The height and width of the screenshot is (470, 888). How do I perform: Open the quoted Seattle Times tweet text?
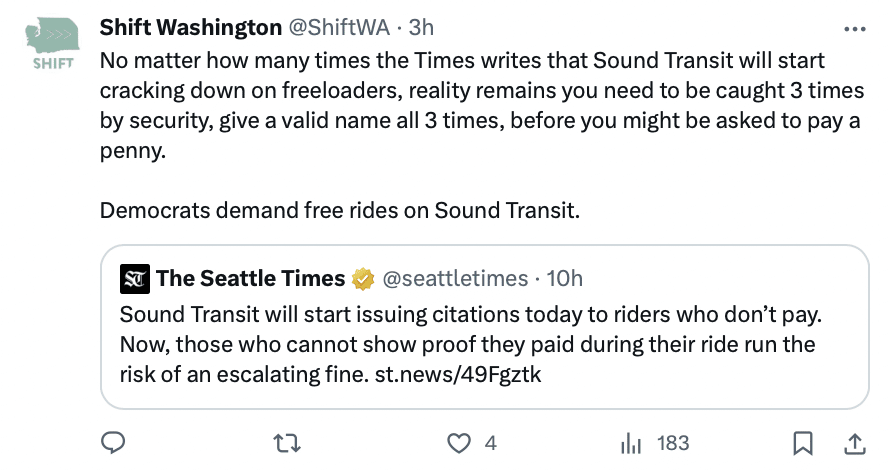pos(468,344)
